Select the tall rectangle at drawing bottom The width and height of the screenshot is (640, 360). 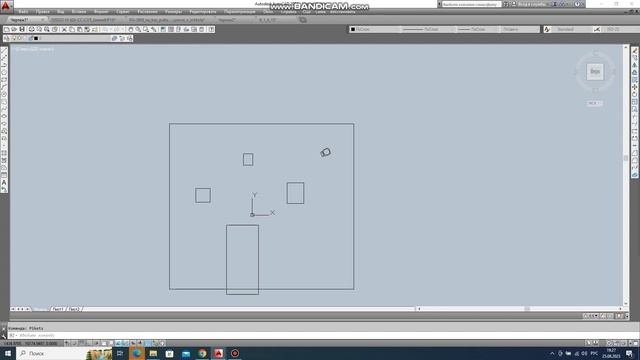(x=242, y=260)
